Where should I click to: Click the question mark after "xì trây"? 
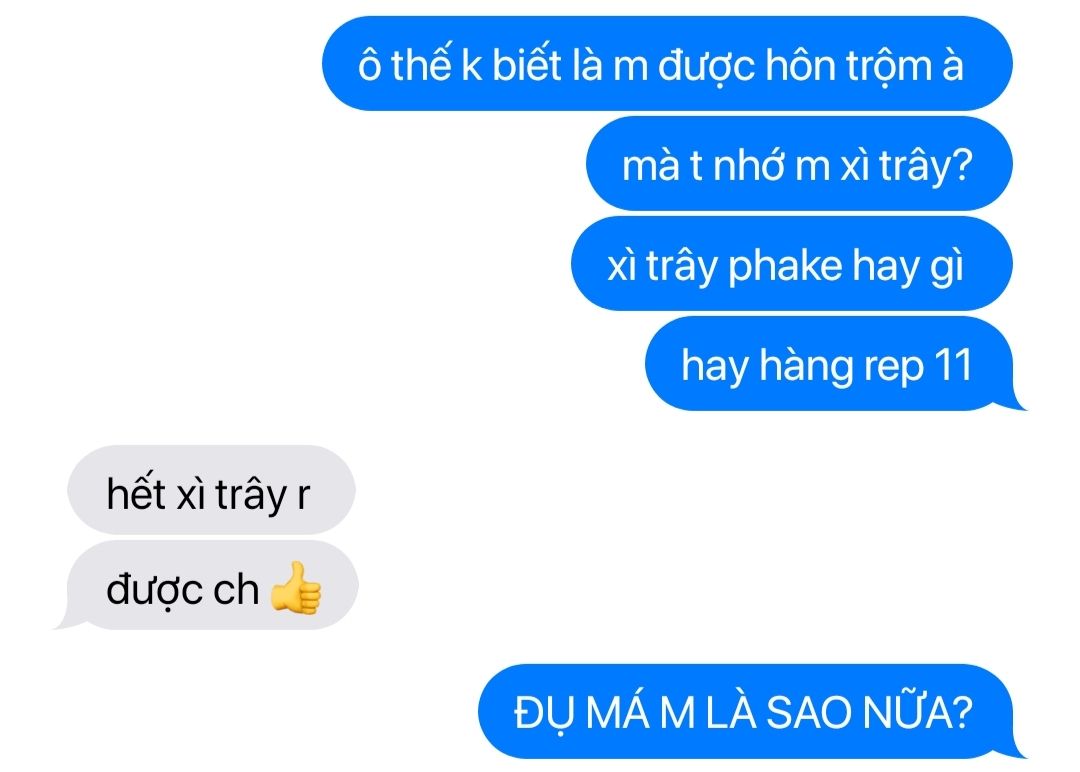[960, 165]
